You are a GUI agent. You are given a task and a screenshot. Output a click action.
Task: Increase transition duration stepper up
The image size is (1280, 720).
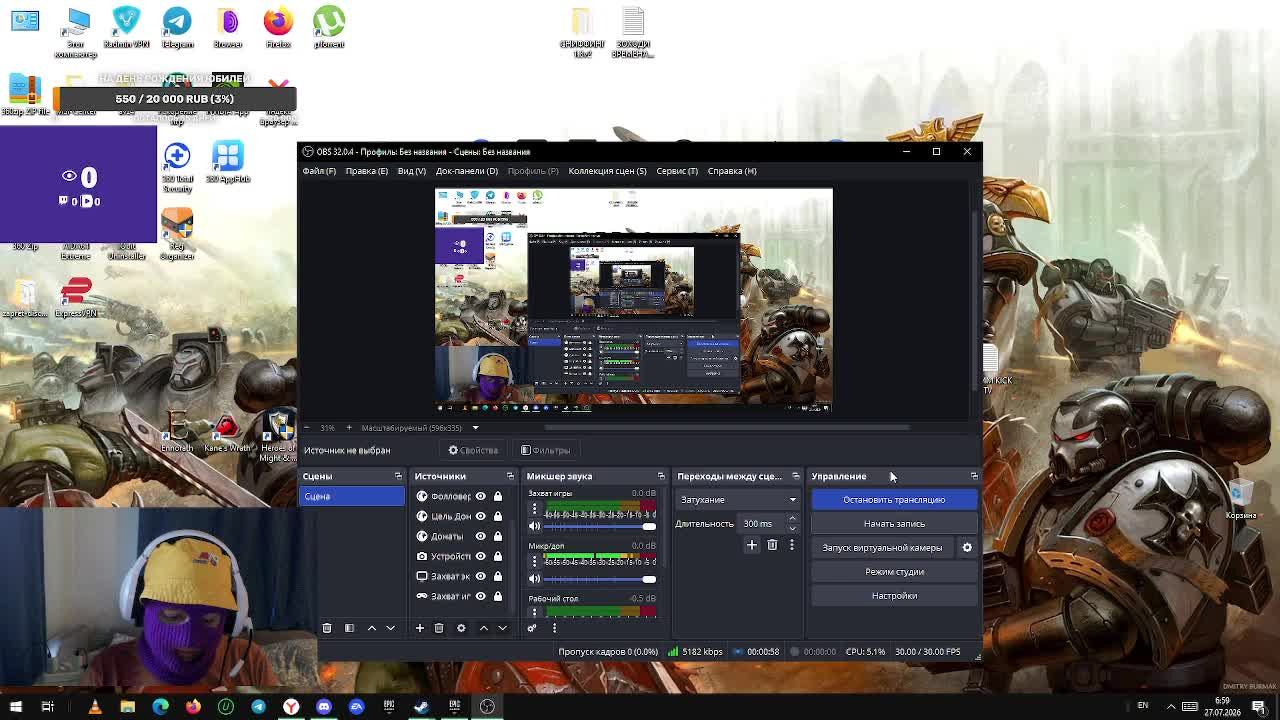tap(792, 519)
